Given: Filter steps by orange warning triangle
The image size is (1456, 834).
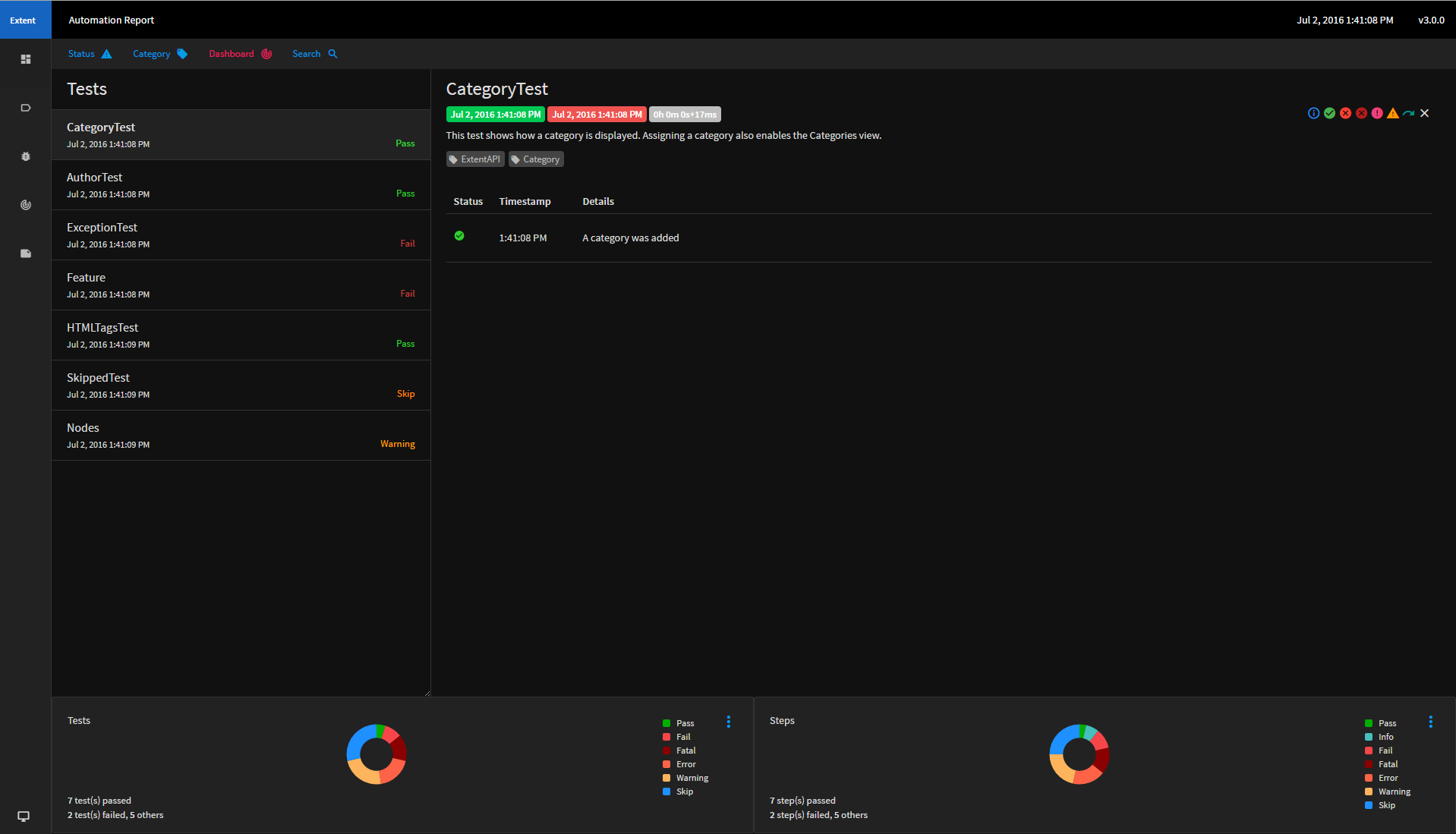Looking at the screenshot, I should click(x=1392, y=113).
